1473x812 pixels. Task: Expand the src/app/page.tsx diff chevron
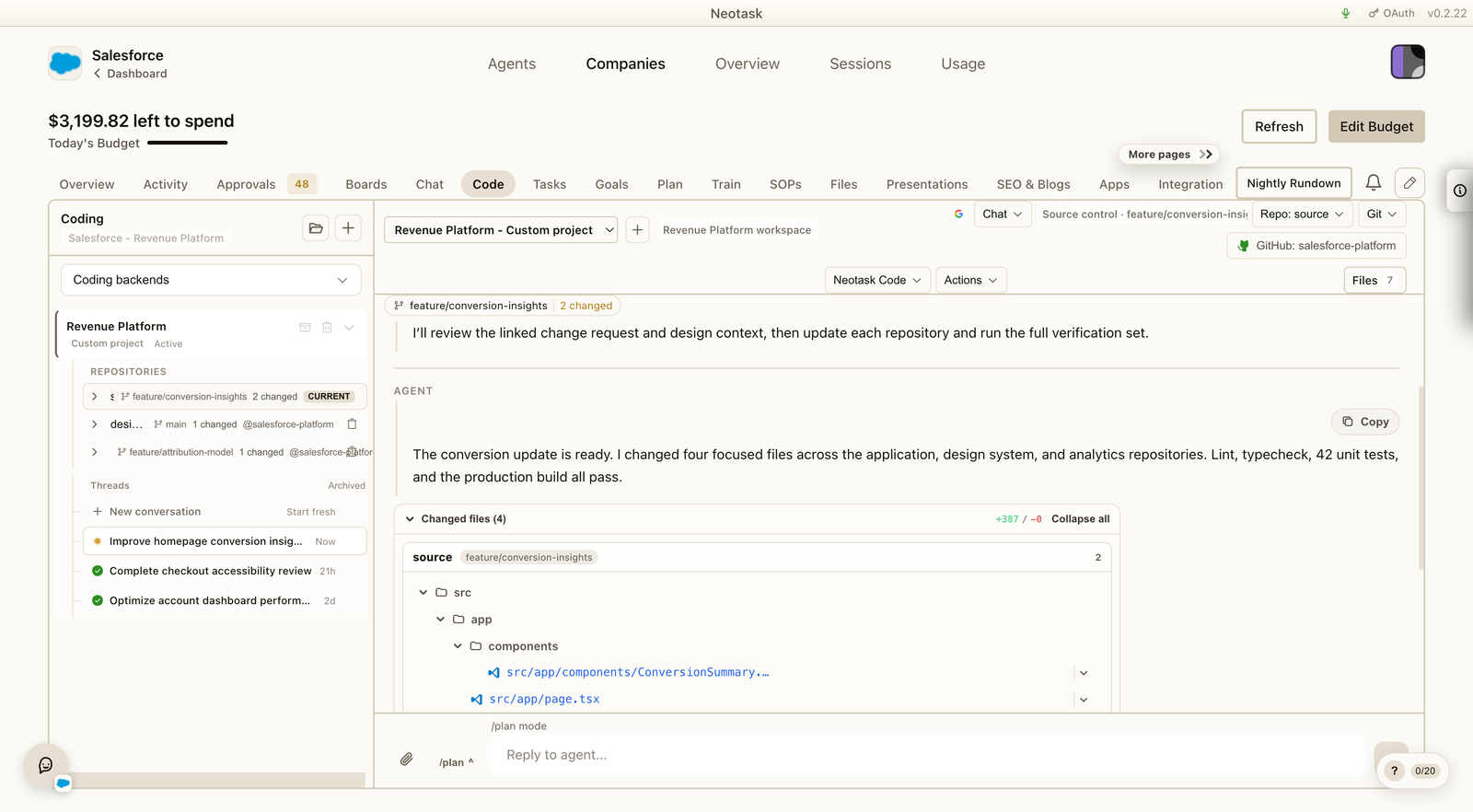click(x=1084, y=700)
